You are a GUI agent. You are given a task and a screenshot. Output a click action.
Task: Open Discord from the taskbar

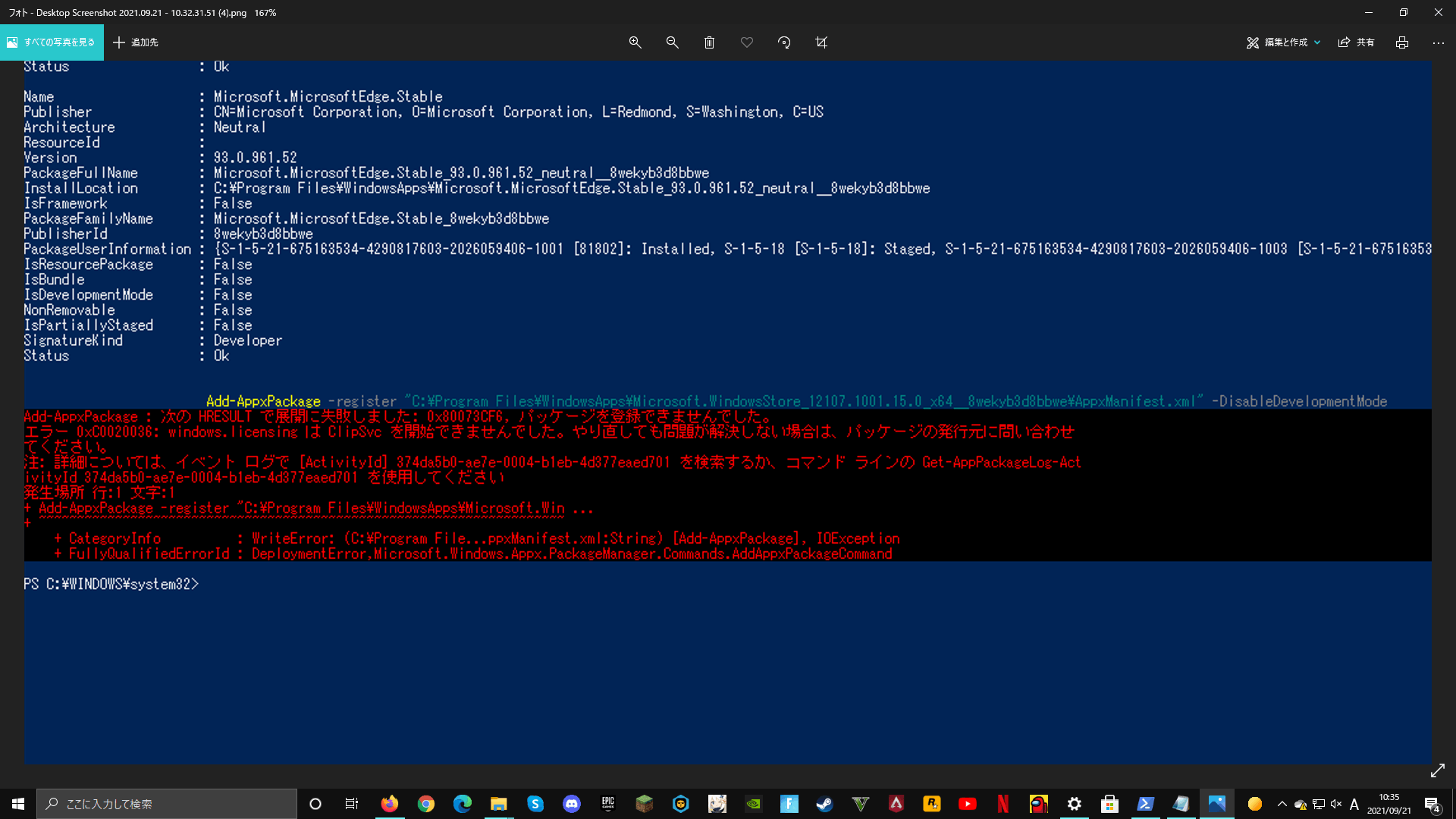point(572,804)
